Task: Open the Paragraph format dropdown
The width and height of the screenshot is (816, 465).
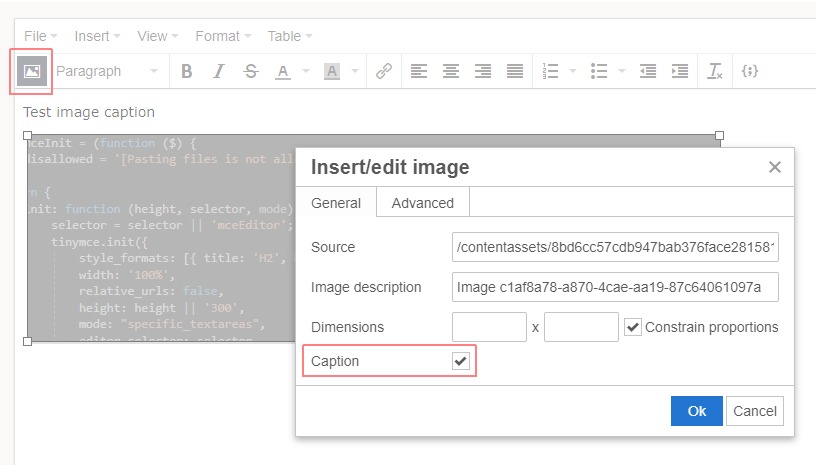Action: (107, 71)
